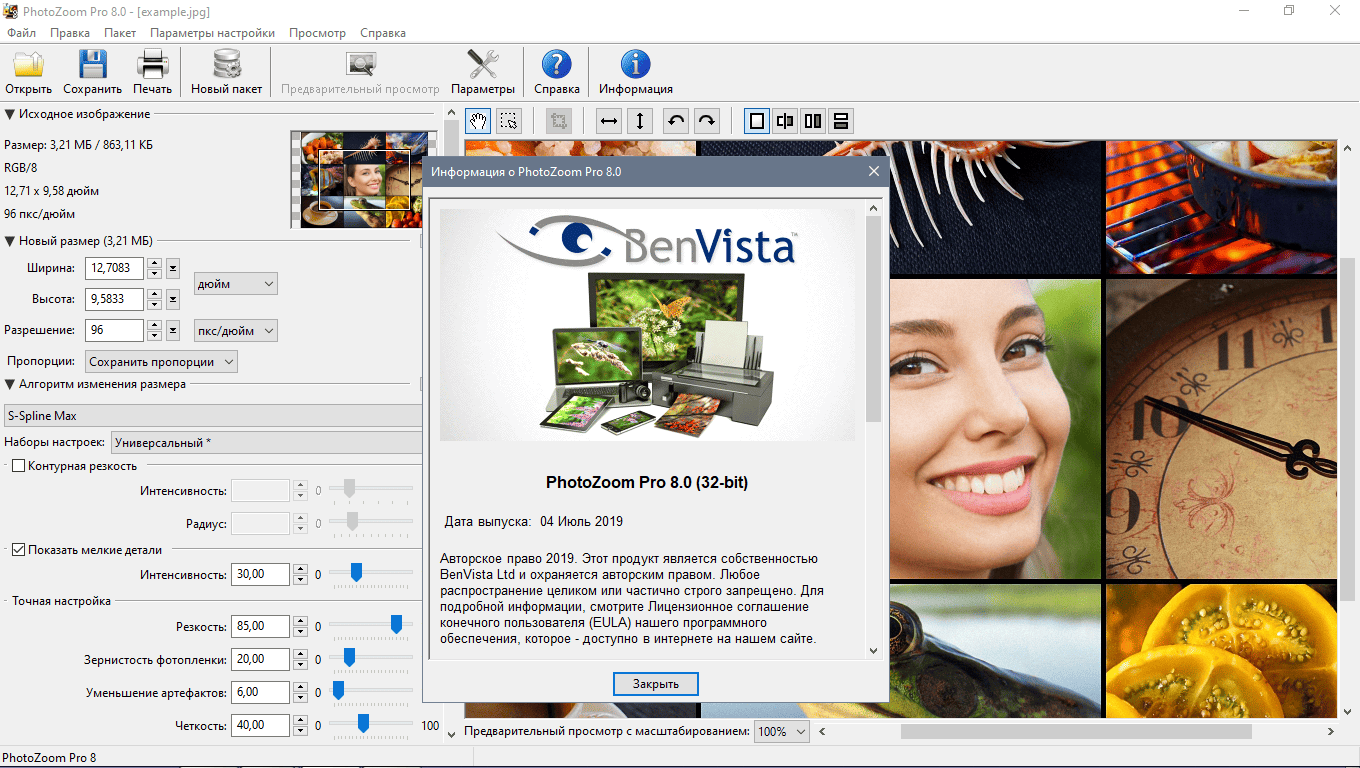1360x768 pixels.
Task: Collapse Новый размер section
Action: coord(10,241)
